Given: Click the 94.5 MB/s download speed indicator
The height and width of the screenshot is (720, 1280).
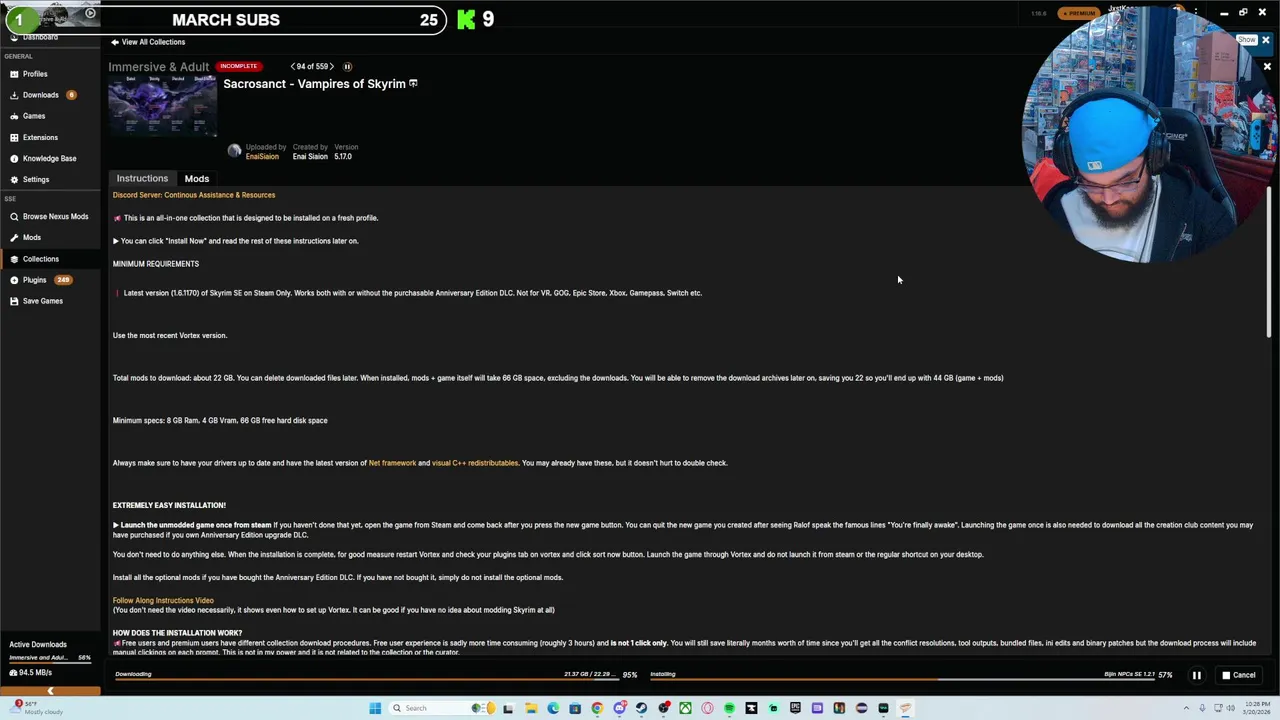Looking at the screenshot, I should point(30,673).
